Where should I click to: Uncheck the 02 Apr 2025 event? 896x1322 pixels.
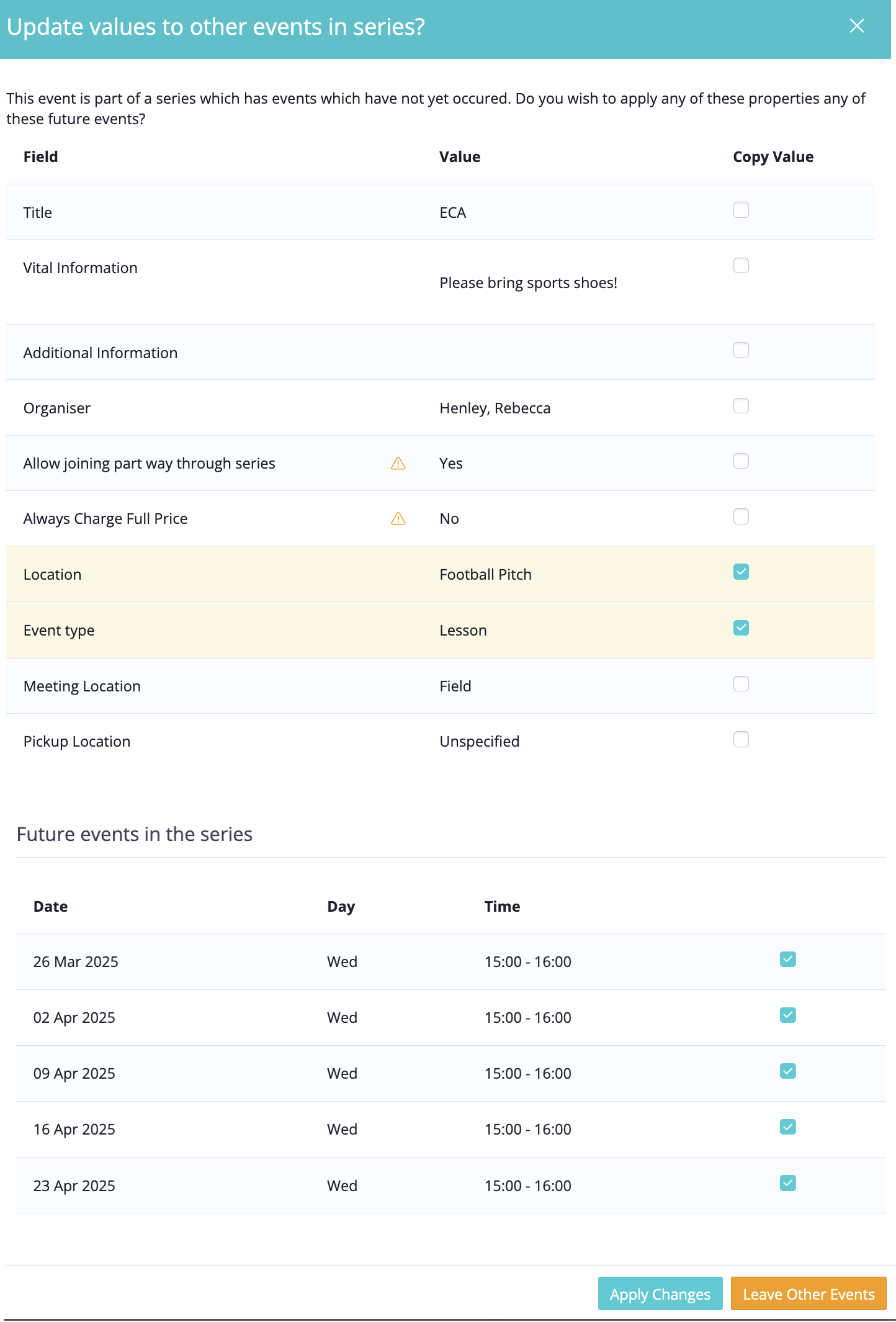tap(788, 1015)
